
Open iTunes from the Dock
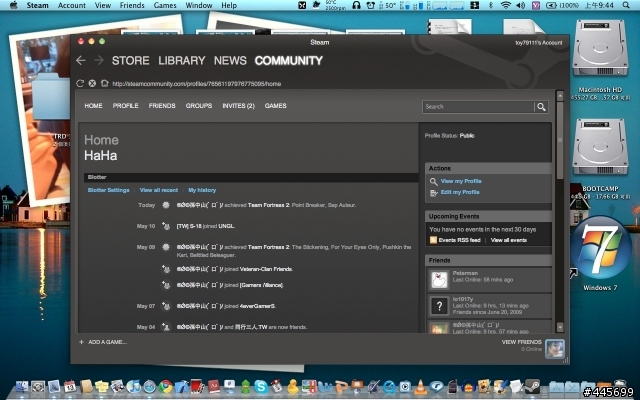(133, 386)
